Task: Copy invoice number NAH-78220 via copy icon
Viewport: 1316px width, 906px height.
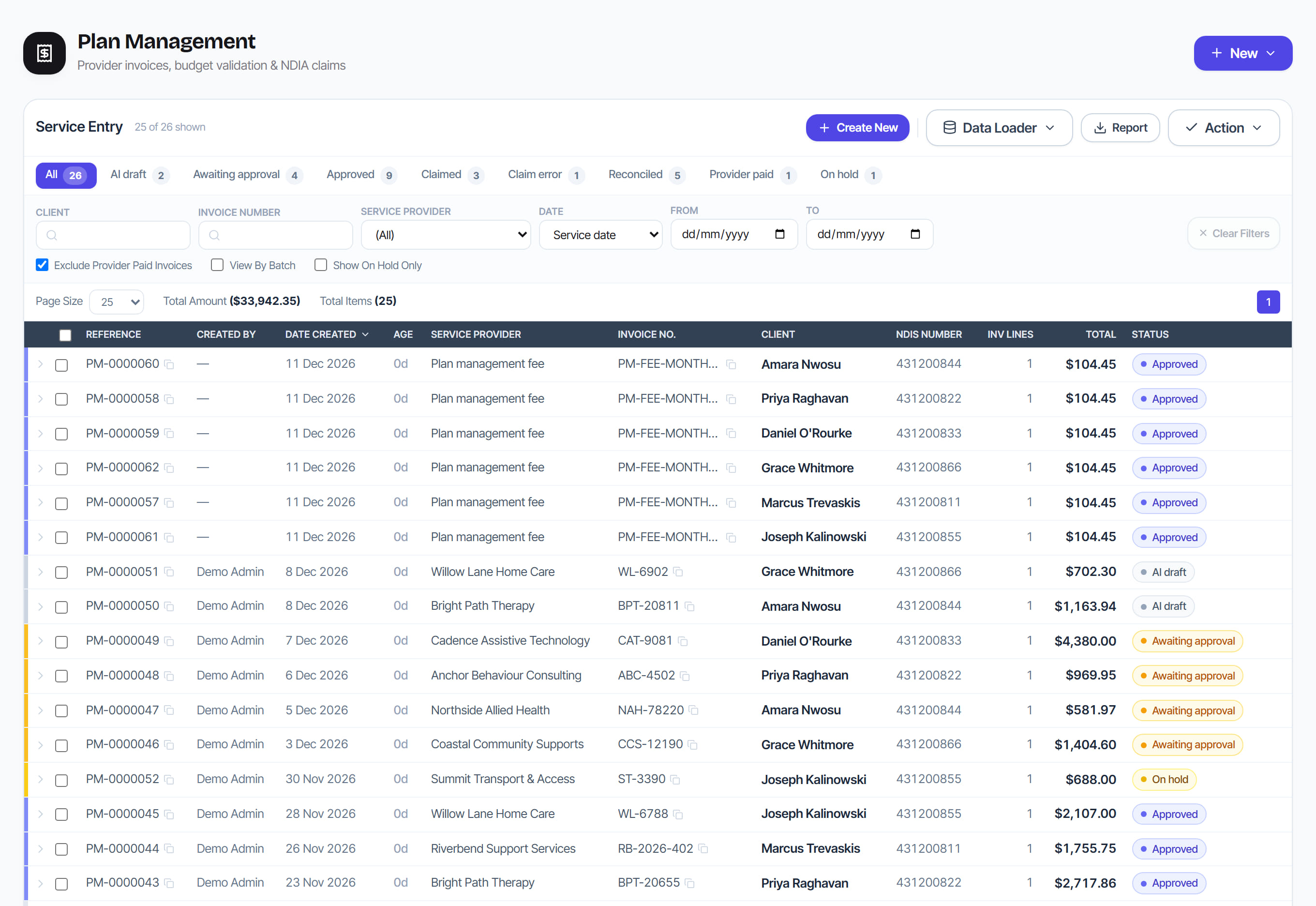Action: [x=693, y=710]
